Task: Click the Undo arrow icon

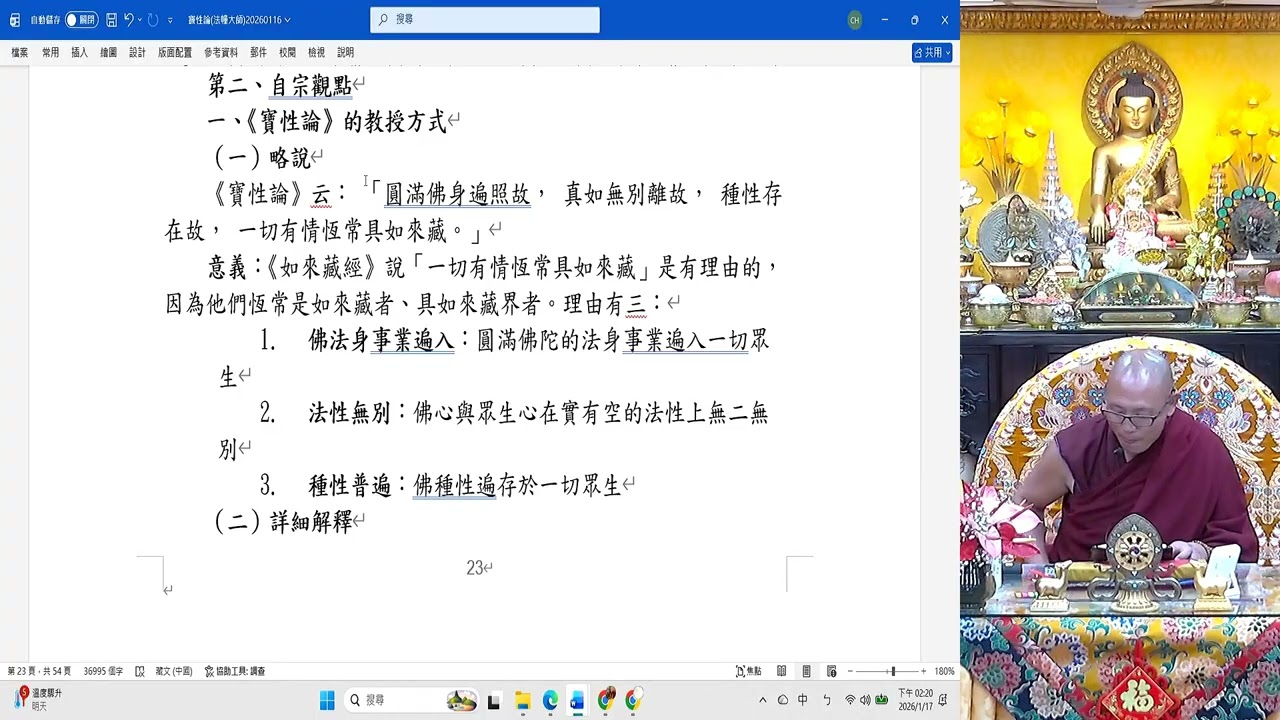Action: click(128, 20)
